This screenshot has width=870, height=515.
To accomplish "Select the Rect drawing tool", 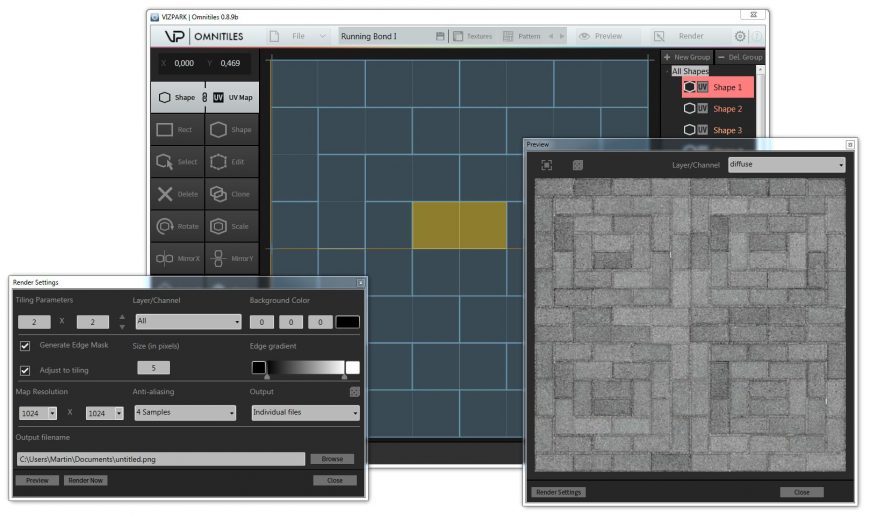I will click(176, 130).
